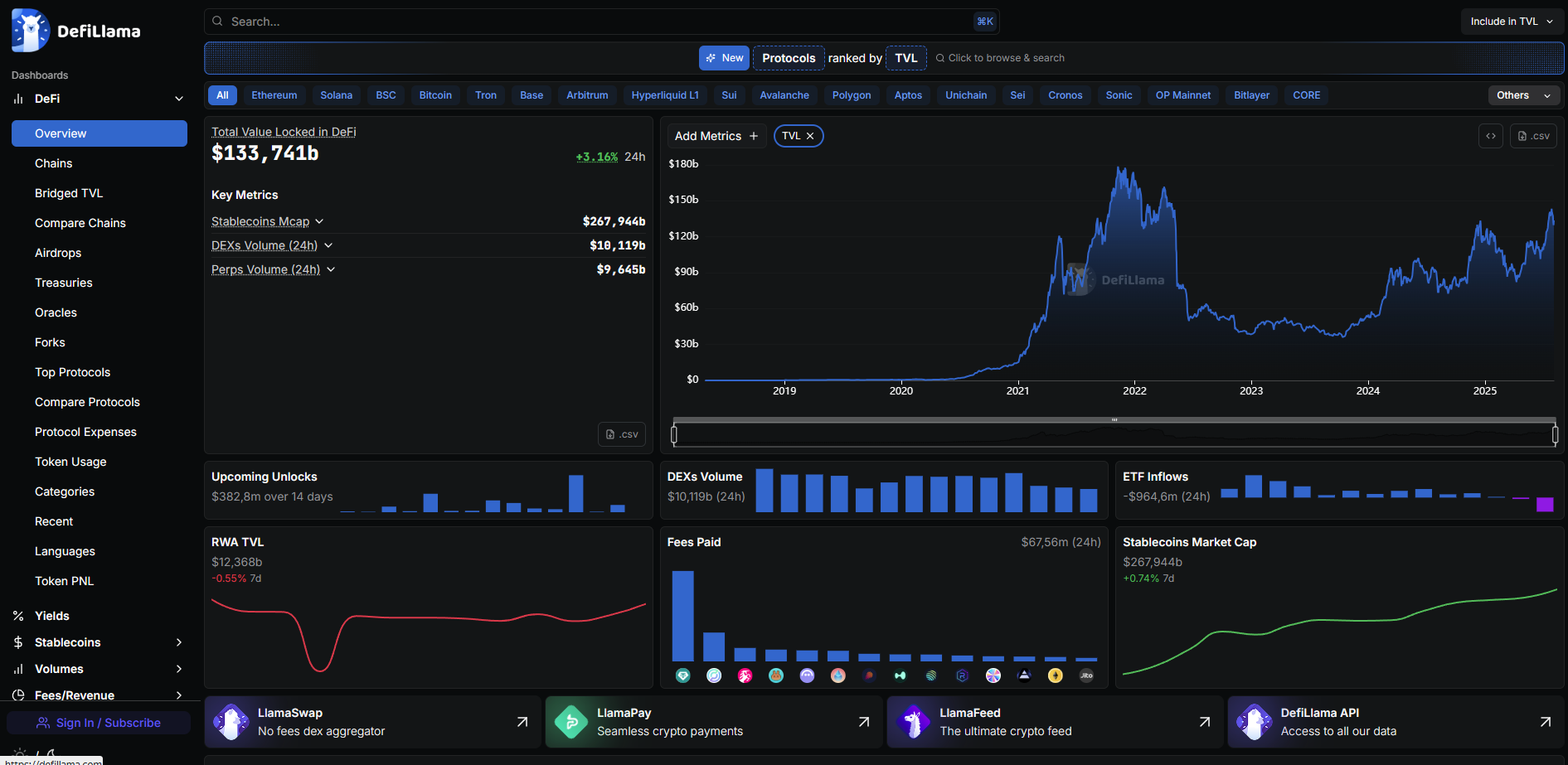The image size is (1568, 765).
Task: Click right handle of chart range slider
Action: tap(1555, 434)
